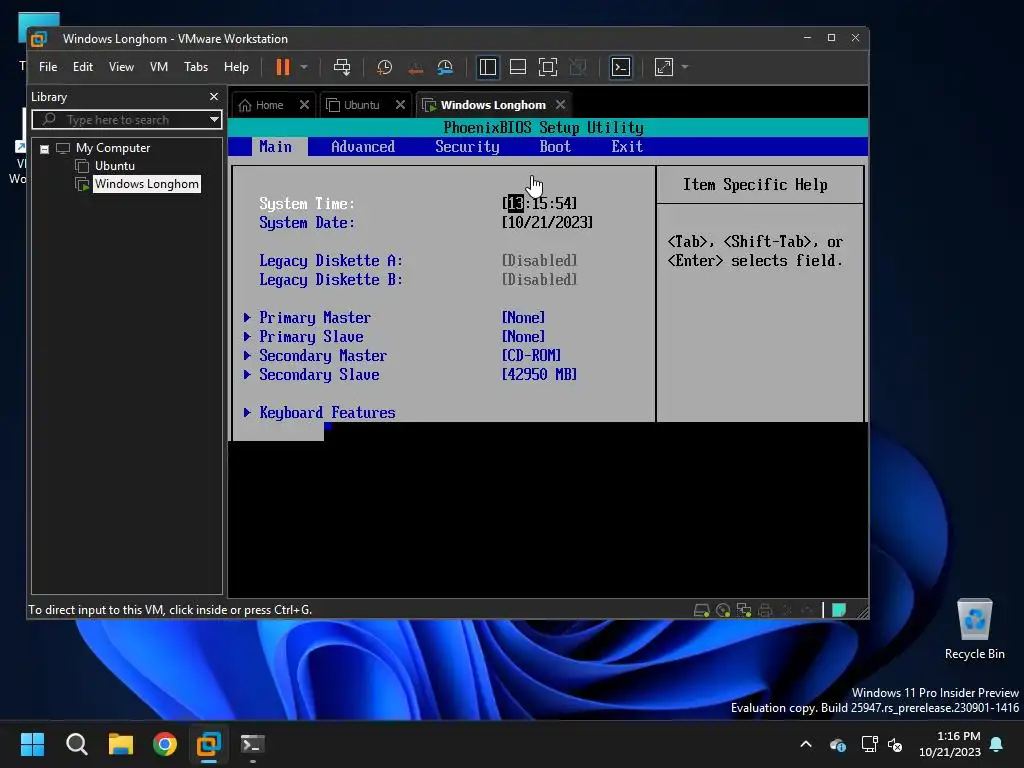Viewport: 1024px width, 768px height.
Task: Open the Exit BIOS menu
Action: (x=627, y=147)
